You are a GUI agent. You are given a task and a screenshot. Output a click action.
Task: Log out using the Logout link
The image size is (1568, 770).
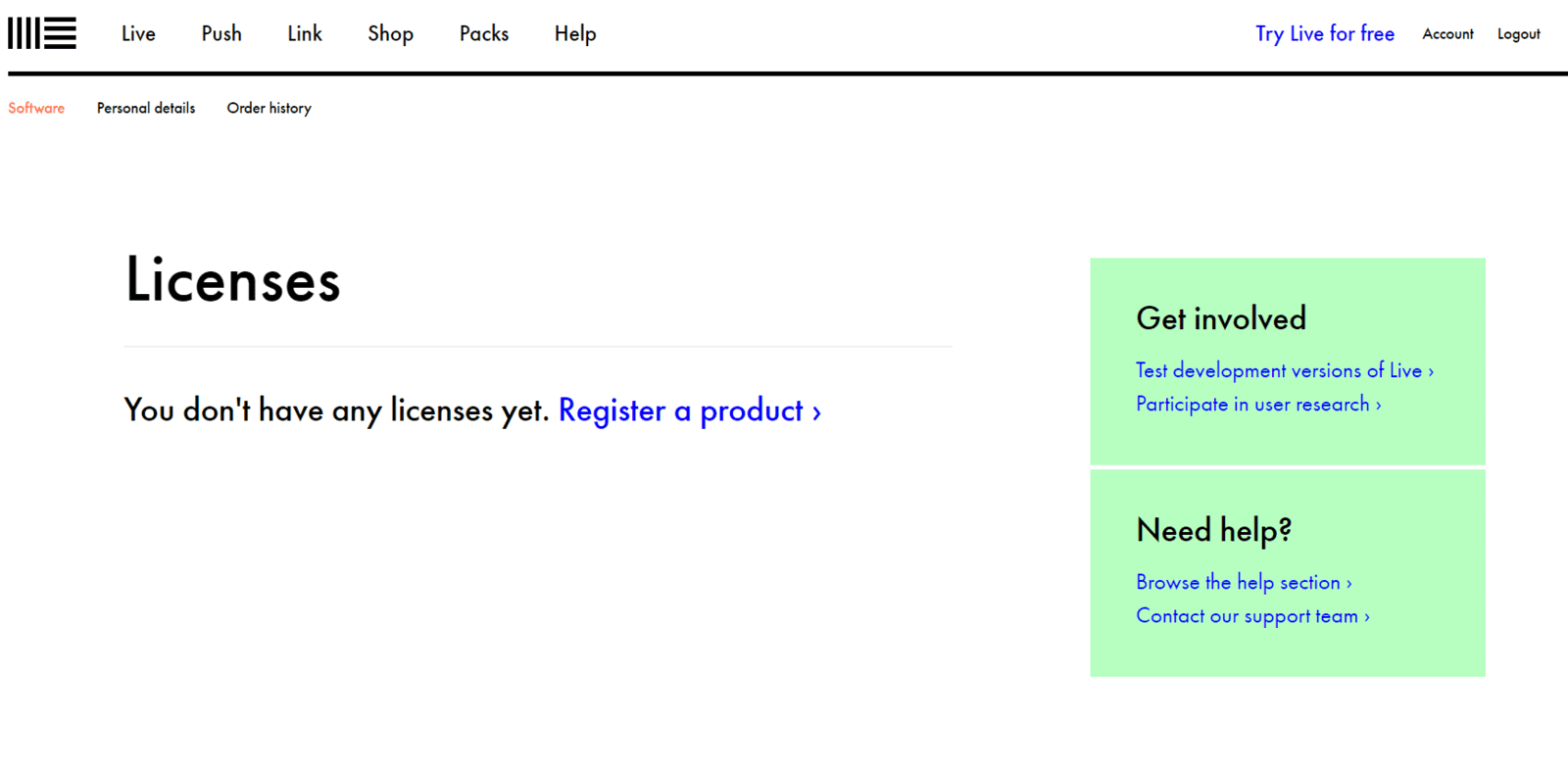1518,33
